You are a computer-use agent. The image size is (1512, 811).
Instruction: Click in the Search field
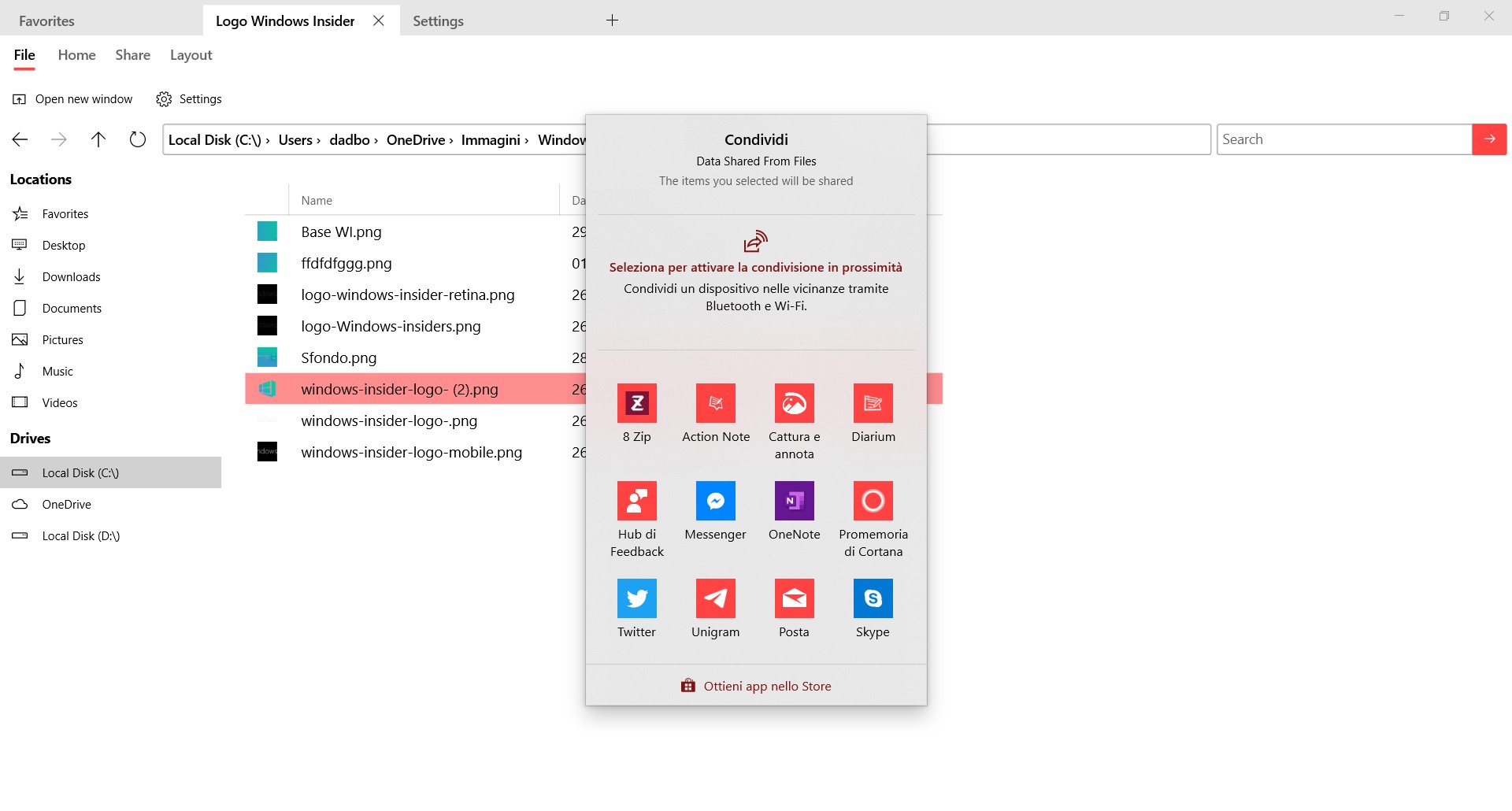pyautogui.click(x=1343, y=139)
